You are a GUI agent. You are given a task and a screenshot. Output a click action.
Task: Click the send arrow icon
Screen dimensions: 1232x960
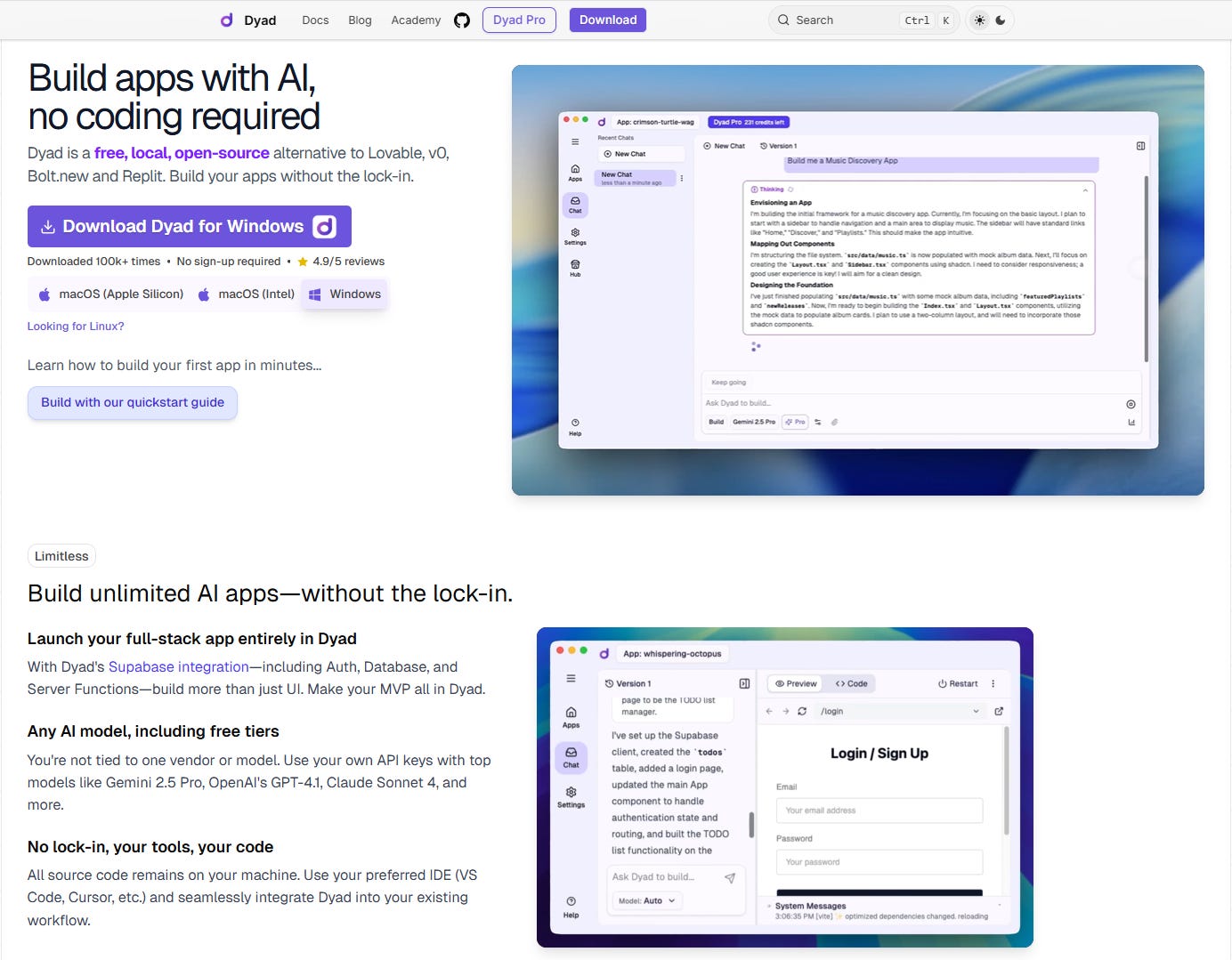pyautogui.click(x=730, y=878)
